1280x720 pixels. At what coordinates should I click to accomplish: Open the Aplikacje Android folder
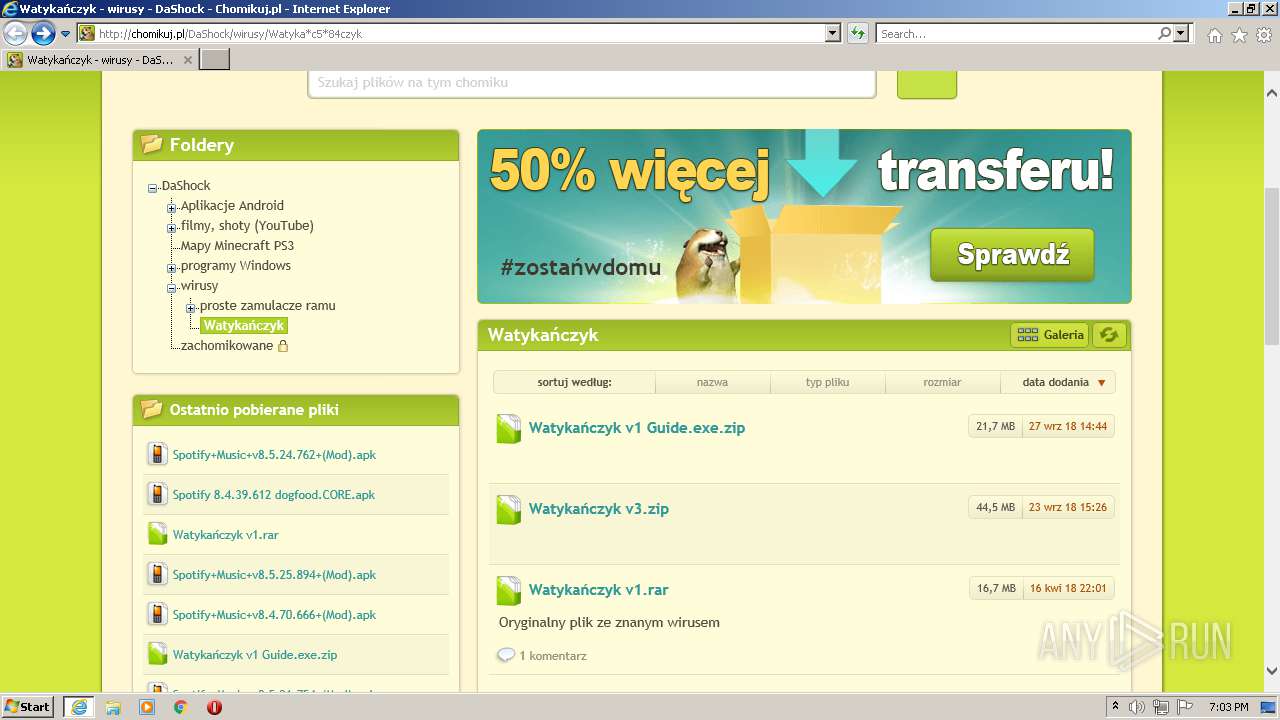(232, 205)
